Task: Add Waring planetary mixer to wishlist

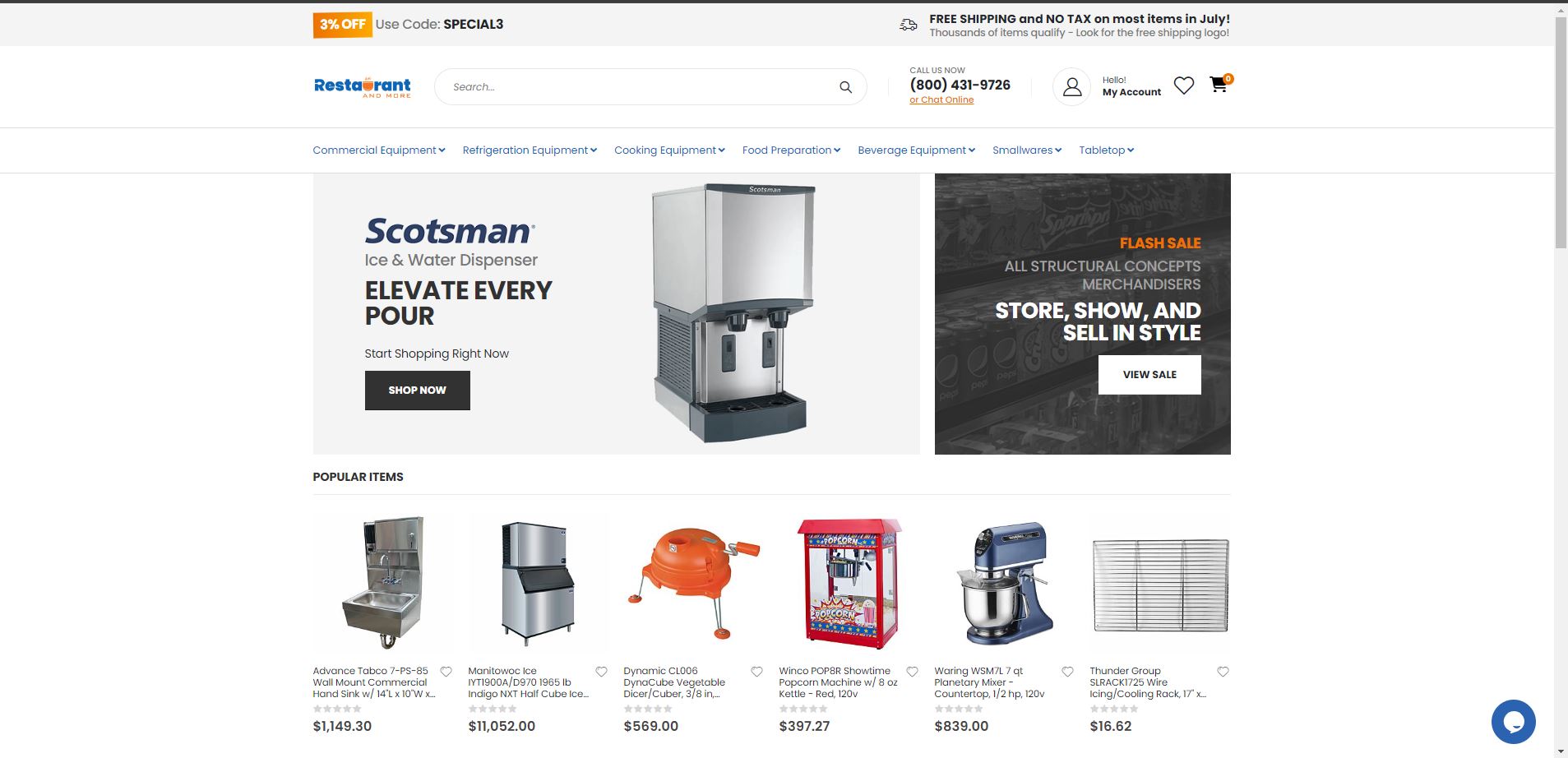Action: pos(1067,672)
